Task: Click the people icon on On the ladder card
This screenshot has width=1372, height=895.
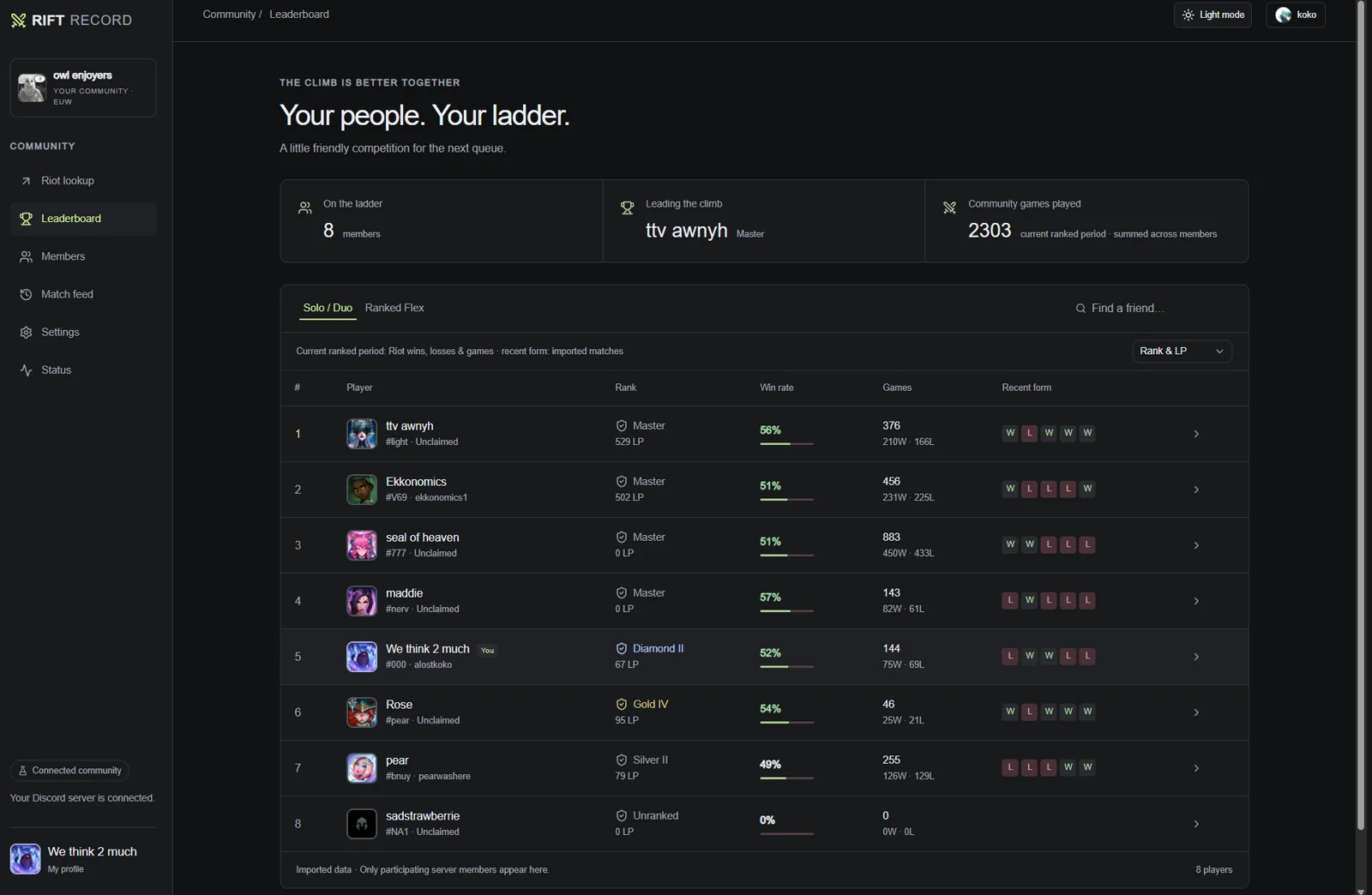Action: [x=304, y=207]
